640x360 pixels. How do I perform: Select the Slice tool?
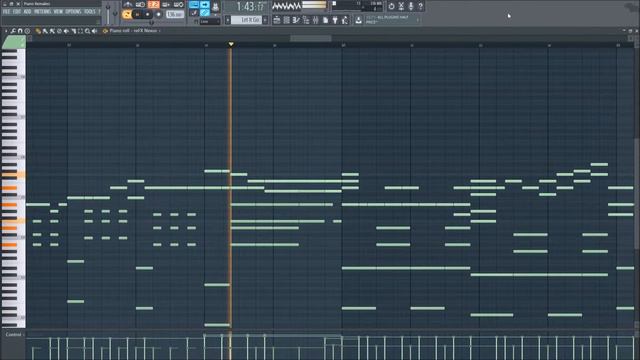pos(73,31)
